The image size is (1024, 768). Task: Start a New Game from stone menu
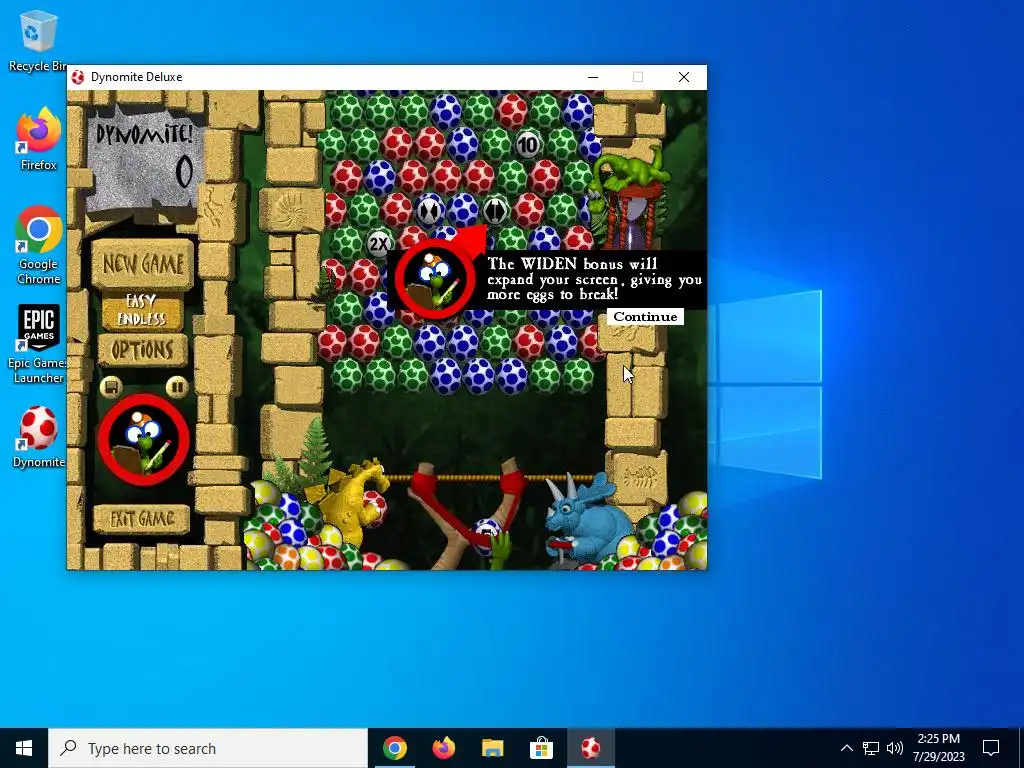142,264
